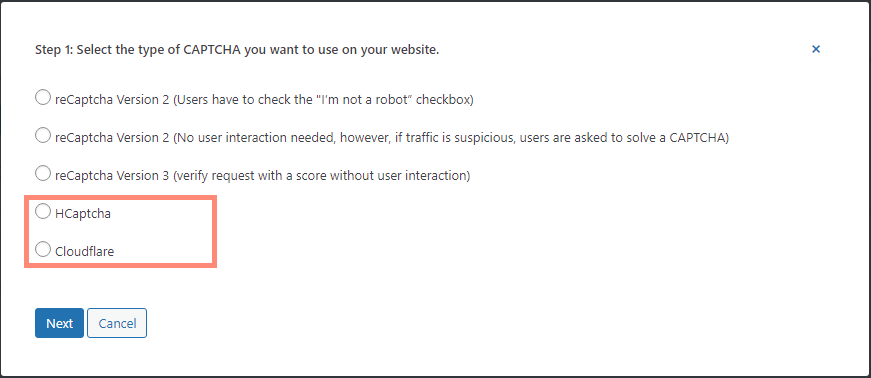Choose reCaptcha Version 2 invisible radio option

click(x=43, y=136)
